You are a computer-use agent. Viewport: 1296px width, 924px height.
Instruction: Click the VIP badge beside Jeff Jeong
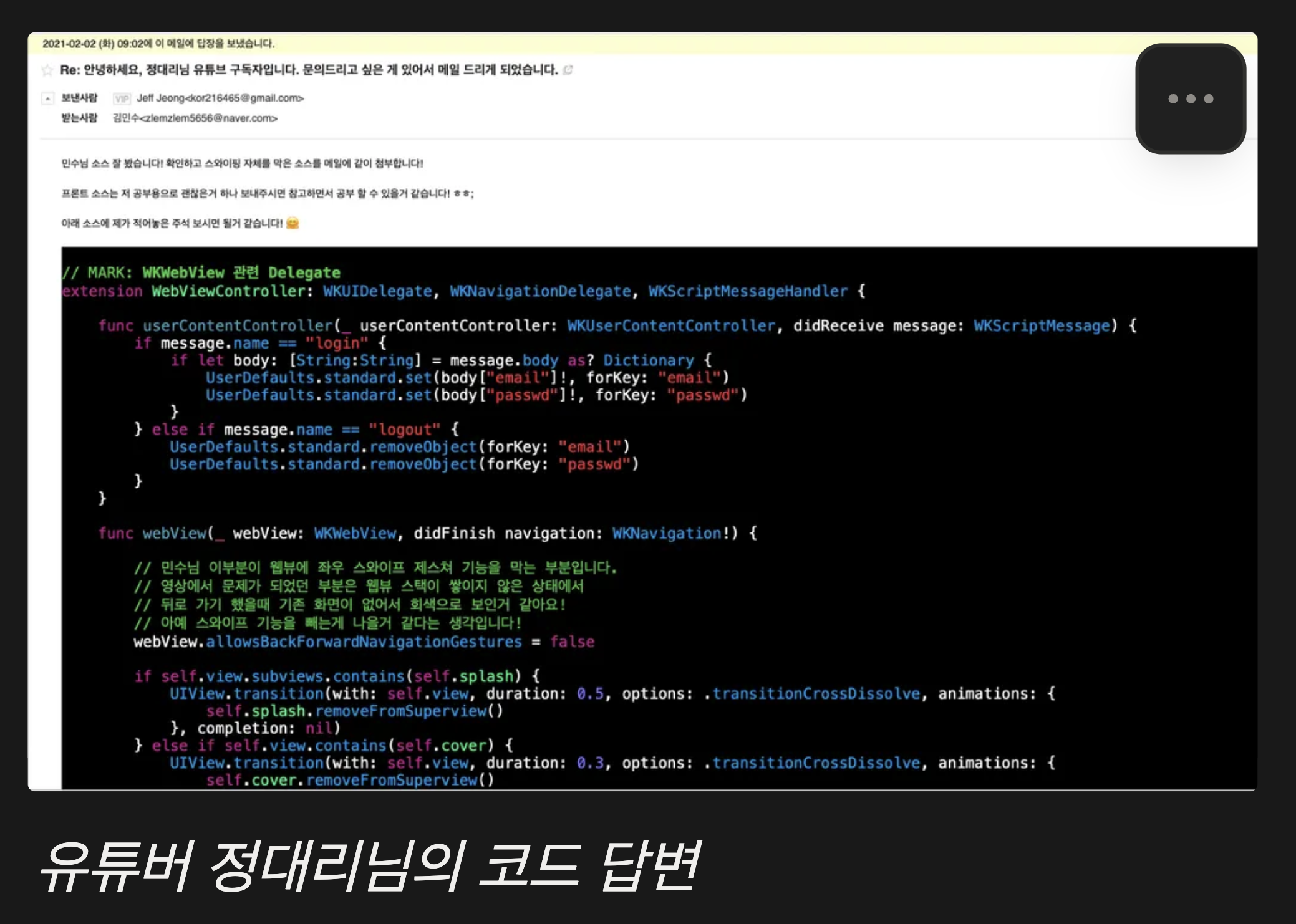point(122,99)
